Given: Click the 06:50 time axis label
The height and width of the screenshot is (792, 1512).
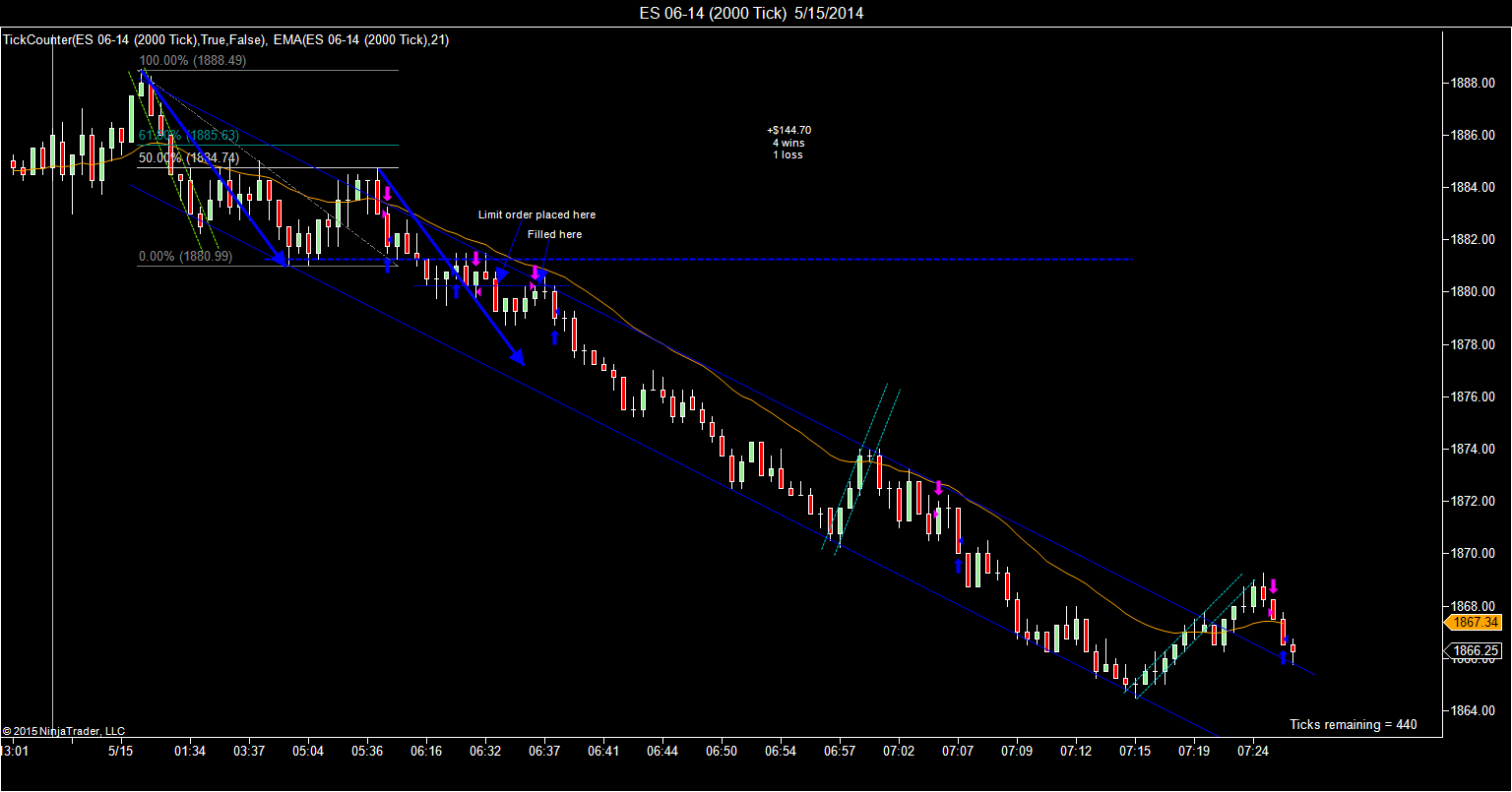Looking at the screenshot, I should [722, 751].
